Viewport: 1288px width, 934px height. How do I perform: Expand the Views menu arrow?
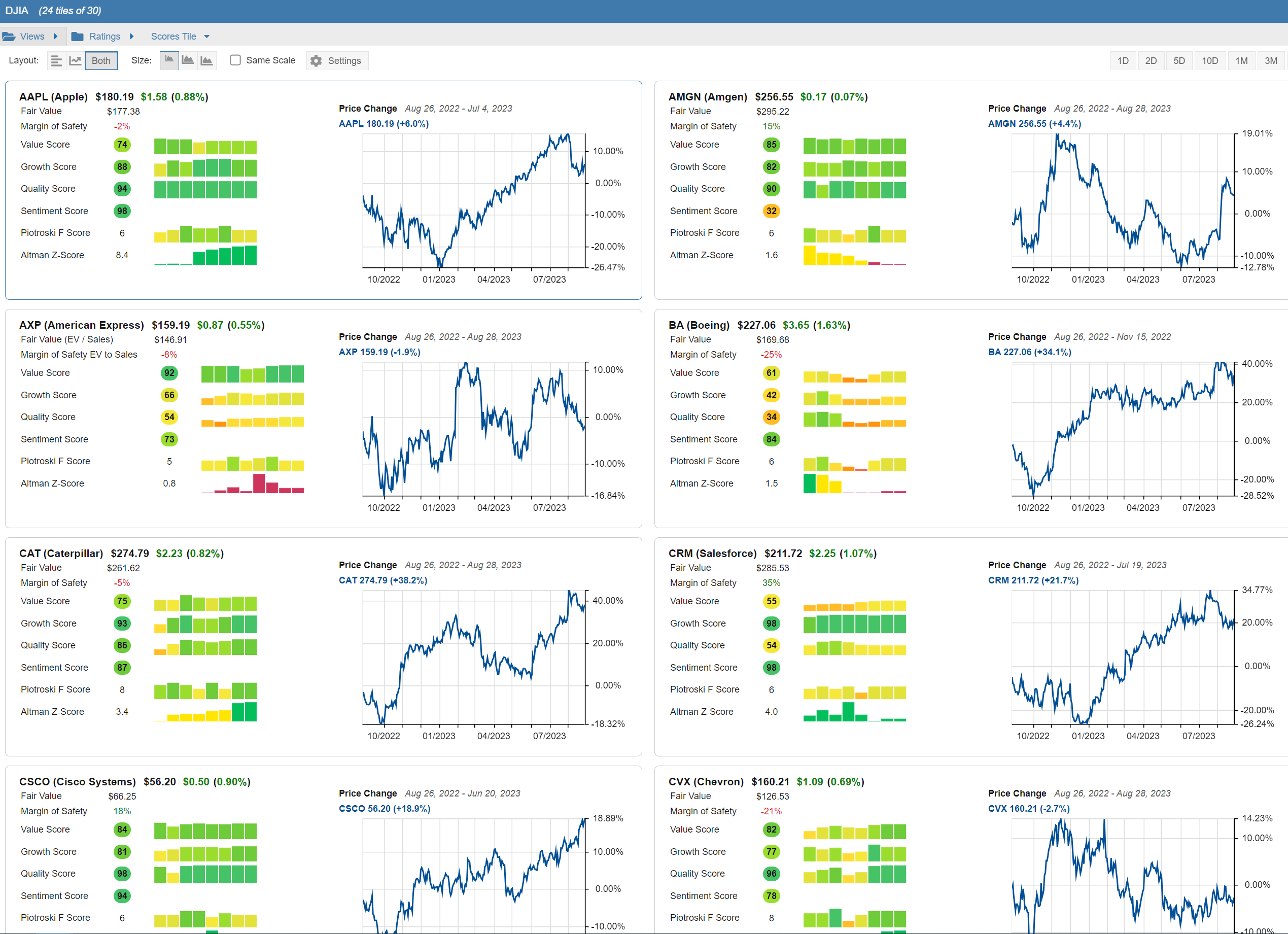click(x=56, y=37)
